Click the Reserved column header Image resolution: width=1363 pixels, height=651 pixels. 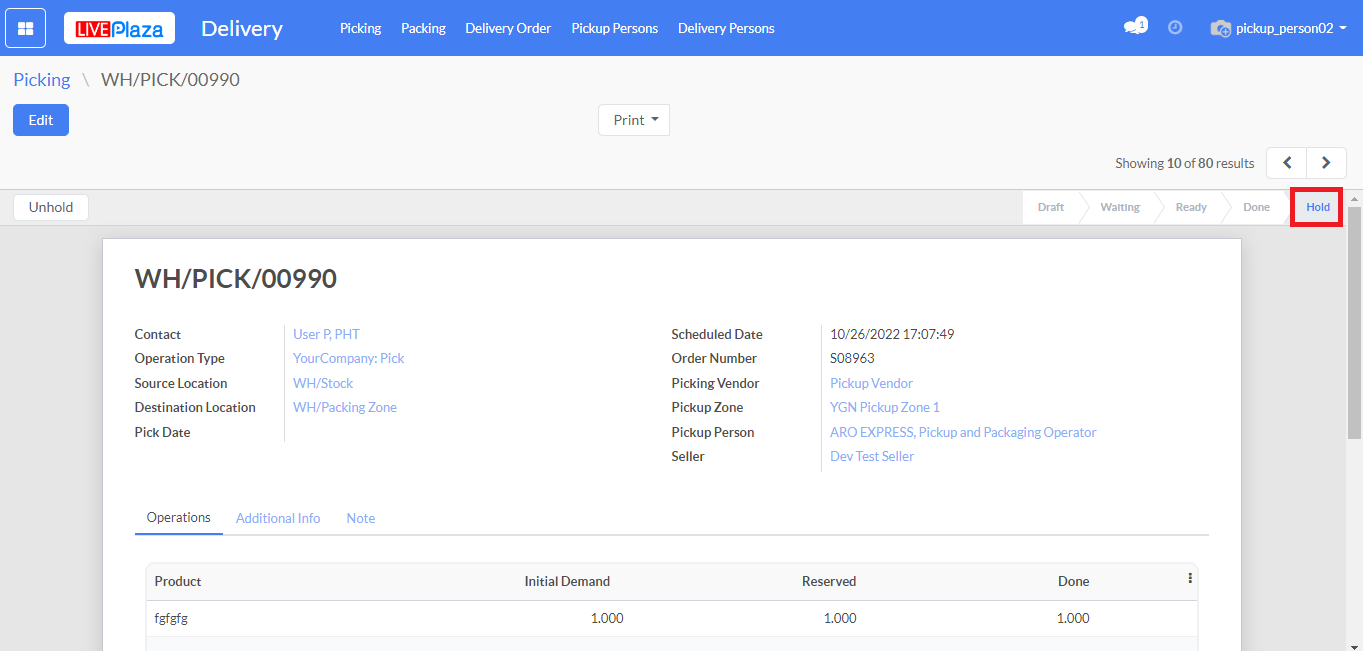(x=829, y=581)
